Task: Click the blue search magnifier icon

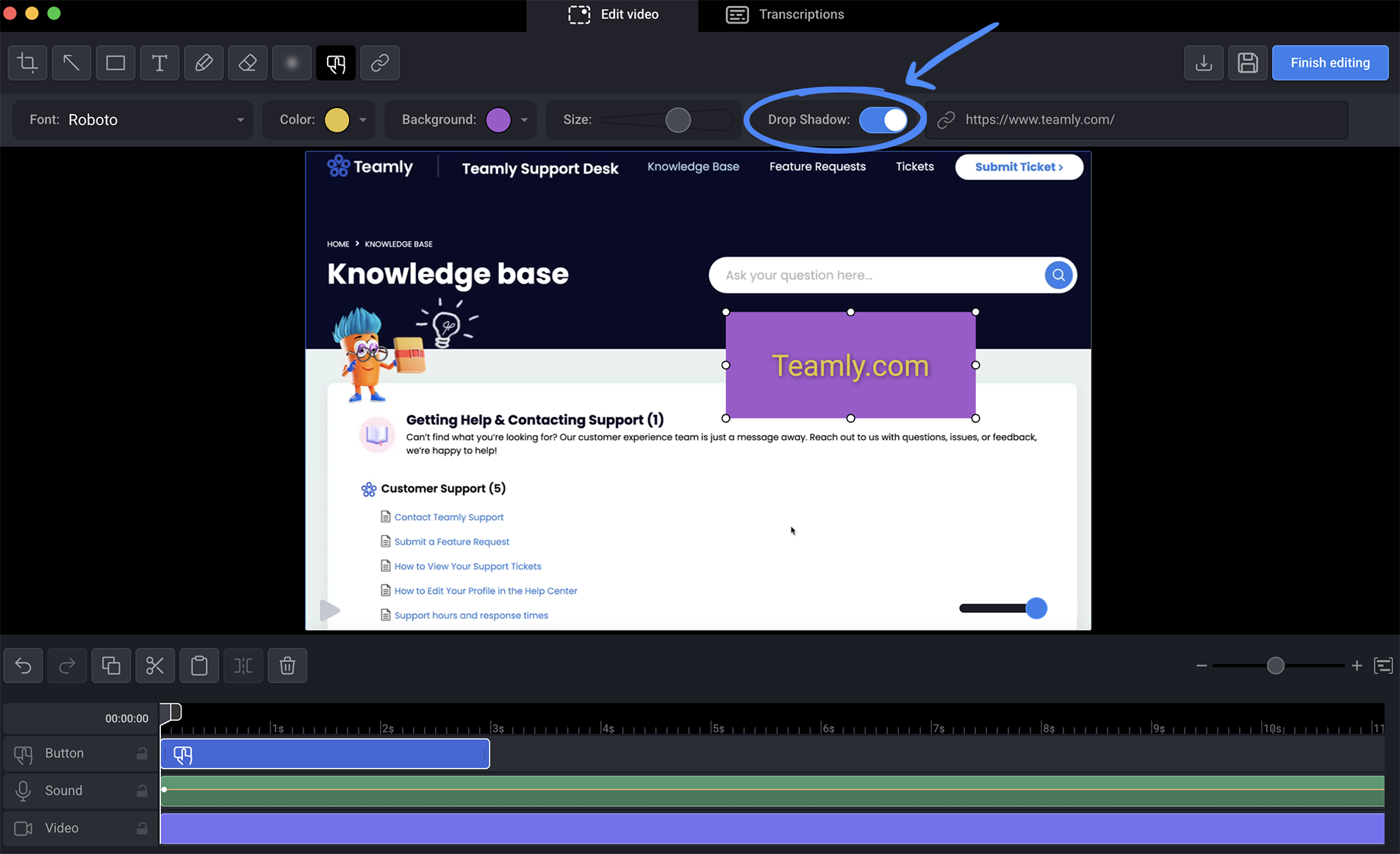Action: tap(1058, 275)
